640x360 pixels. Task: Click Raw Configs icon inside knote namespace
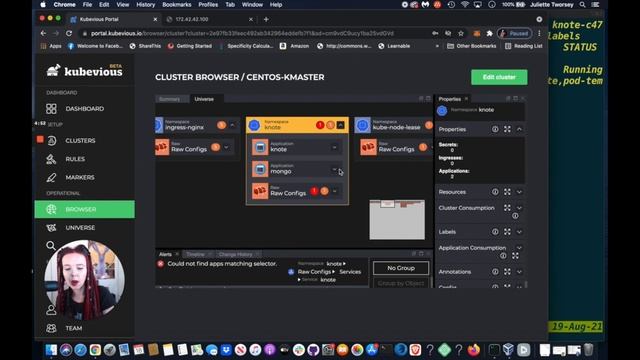click(260, 191)
